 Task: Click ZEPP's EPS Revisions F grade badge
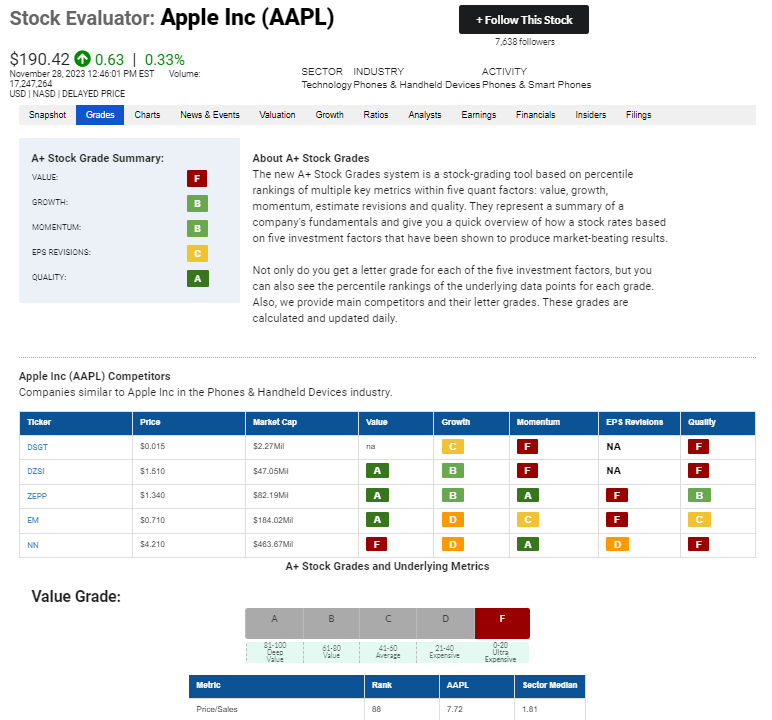click(617, 495)
